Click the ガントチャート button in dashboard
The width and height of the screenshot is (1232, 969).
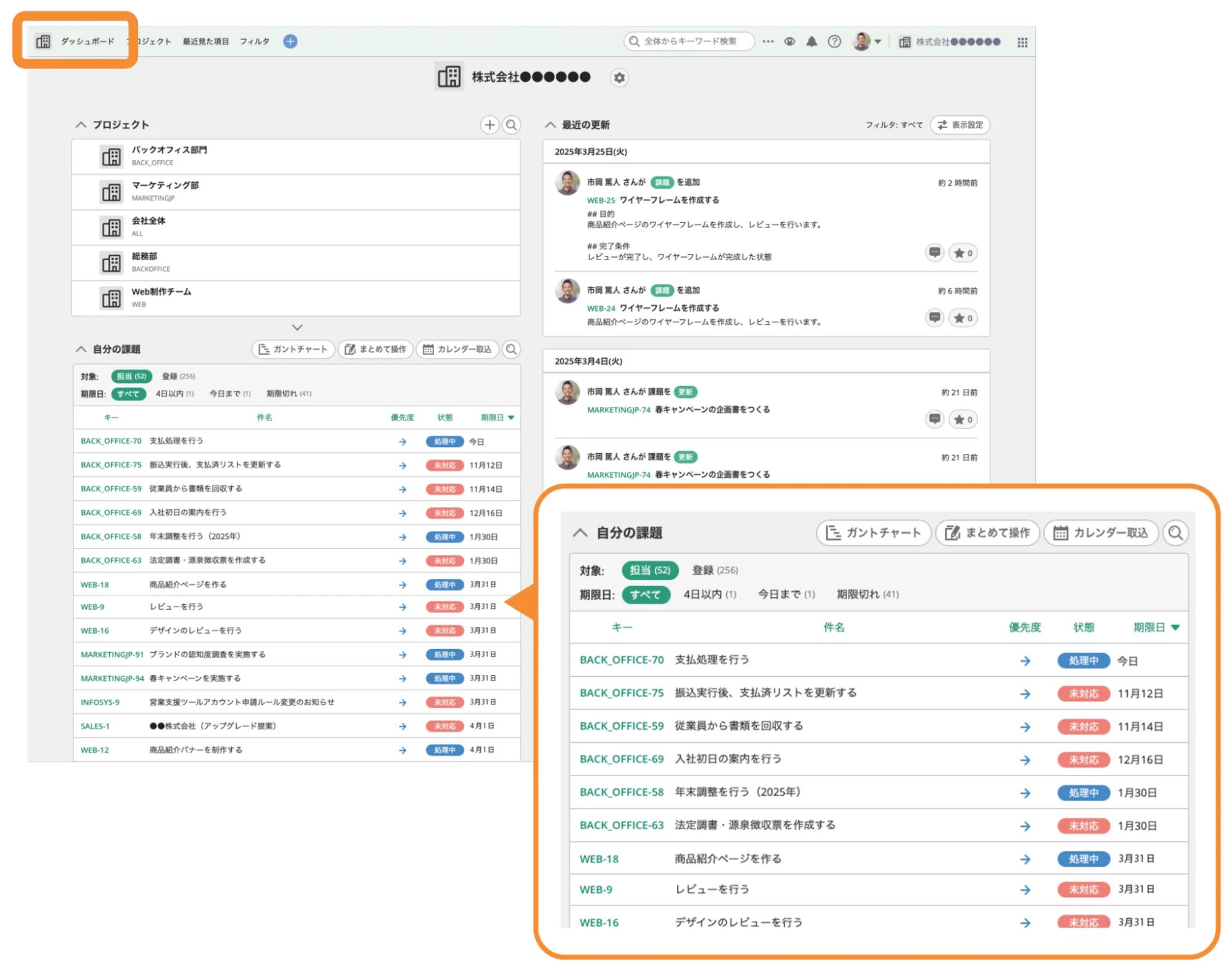[293, 349]
